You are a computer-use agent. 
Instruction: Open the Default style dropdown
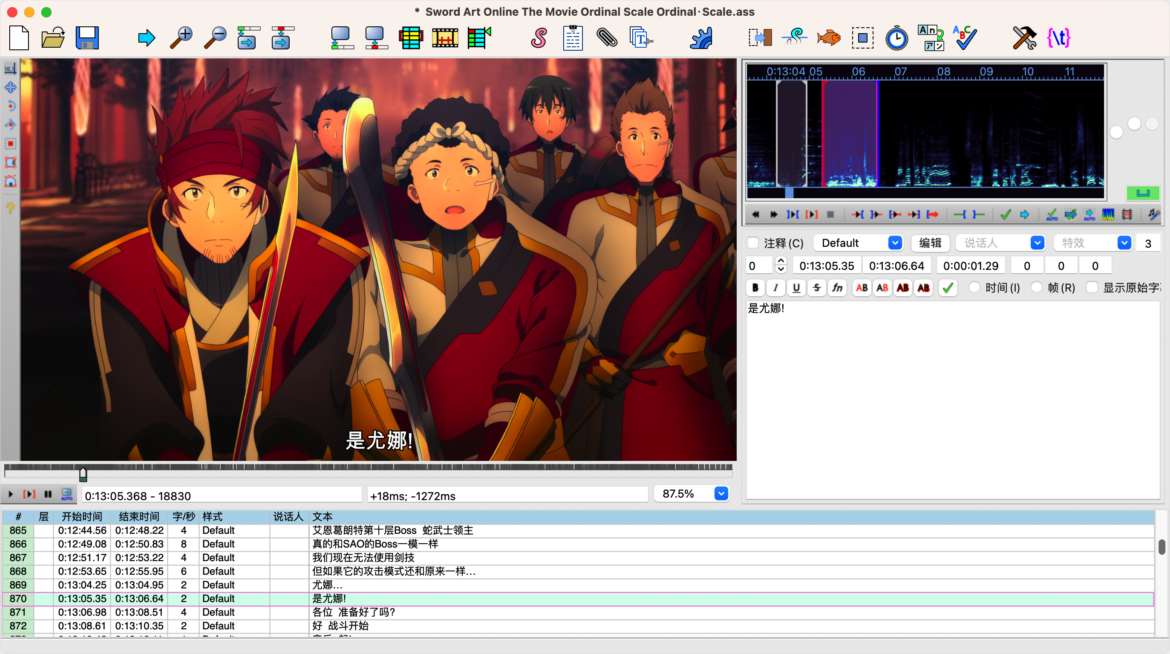point(859,243)
